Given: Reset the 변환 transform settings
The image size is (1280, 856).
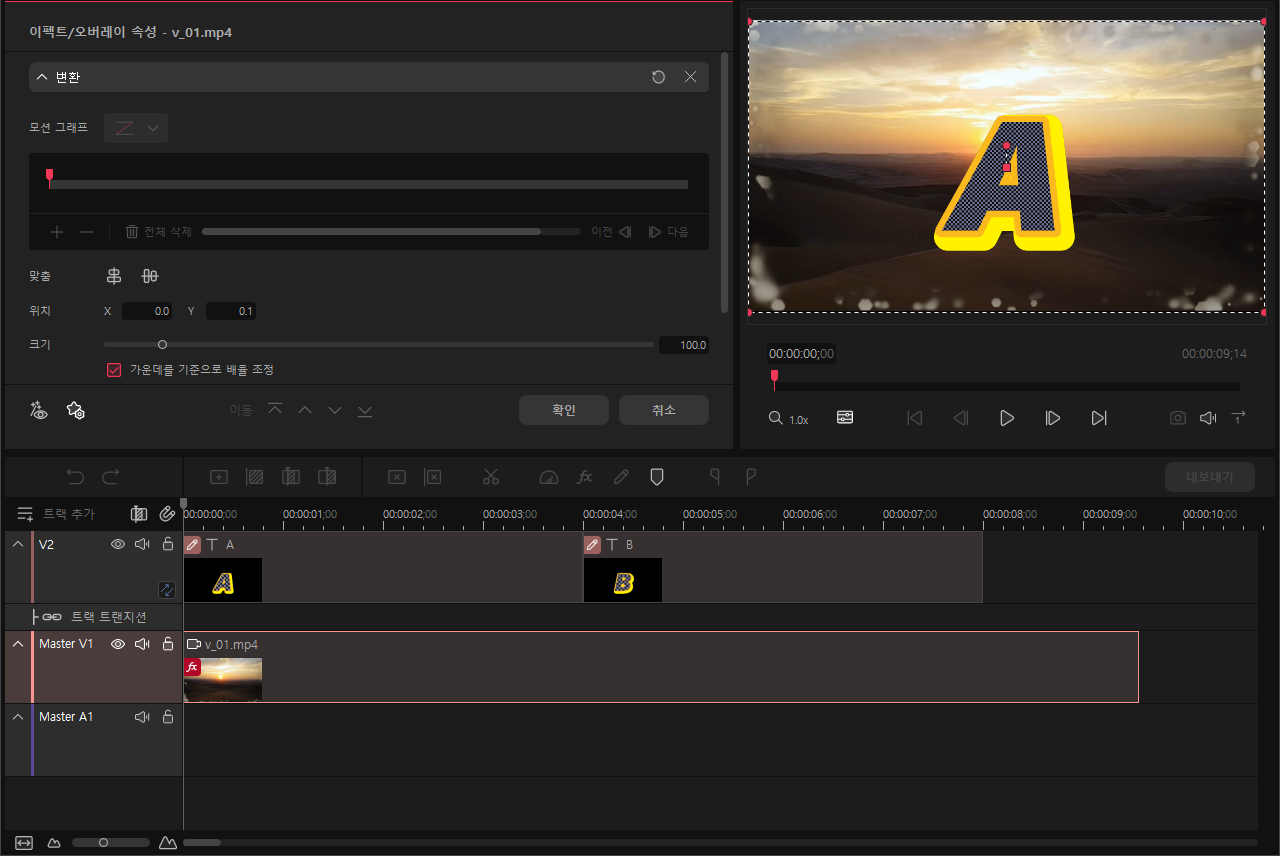Looking at the screenshot, I should pos(658,77).
